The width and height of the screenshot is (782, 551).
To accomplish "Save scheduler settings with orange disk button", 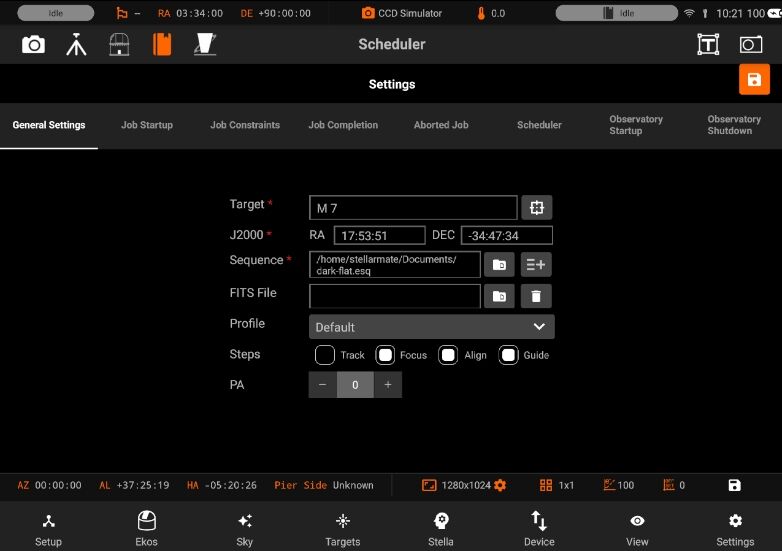I will tap(754, 79).
